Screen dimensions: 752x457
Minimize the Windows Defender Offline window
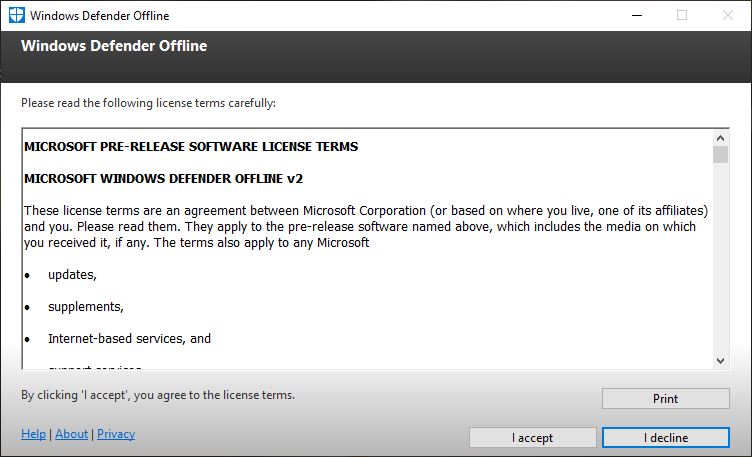click(x=637, y=15)
